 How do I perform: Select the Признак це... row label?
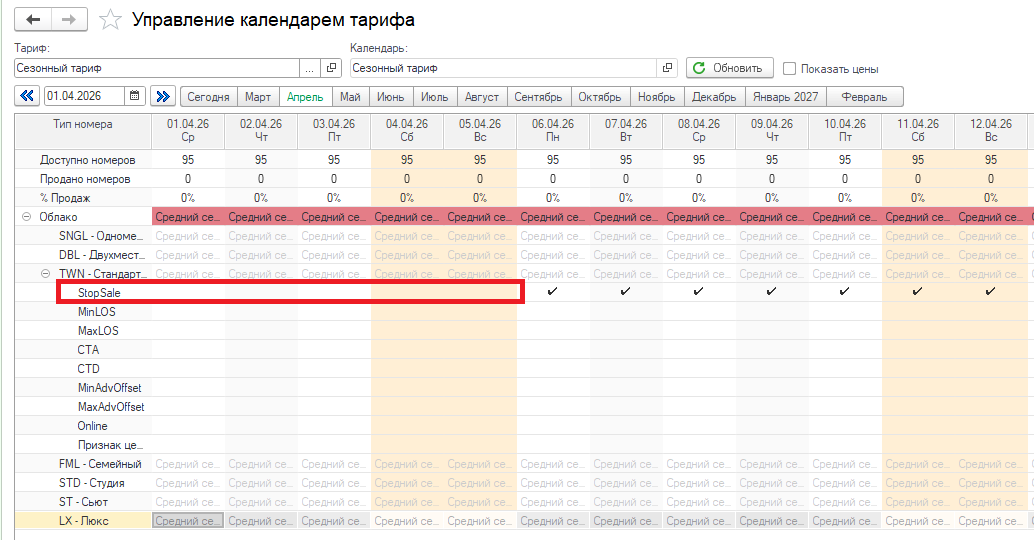[x=110, y=445]
